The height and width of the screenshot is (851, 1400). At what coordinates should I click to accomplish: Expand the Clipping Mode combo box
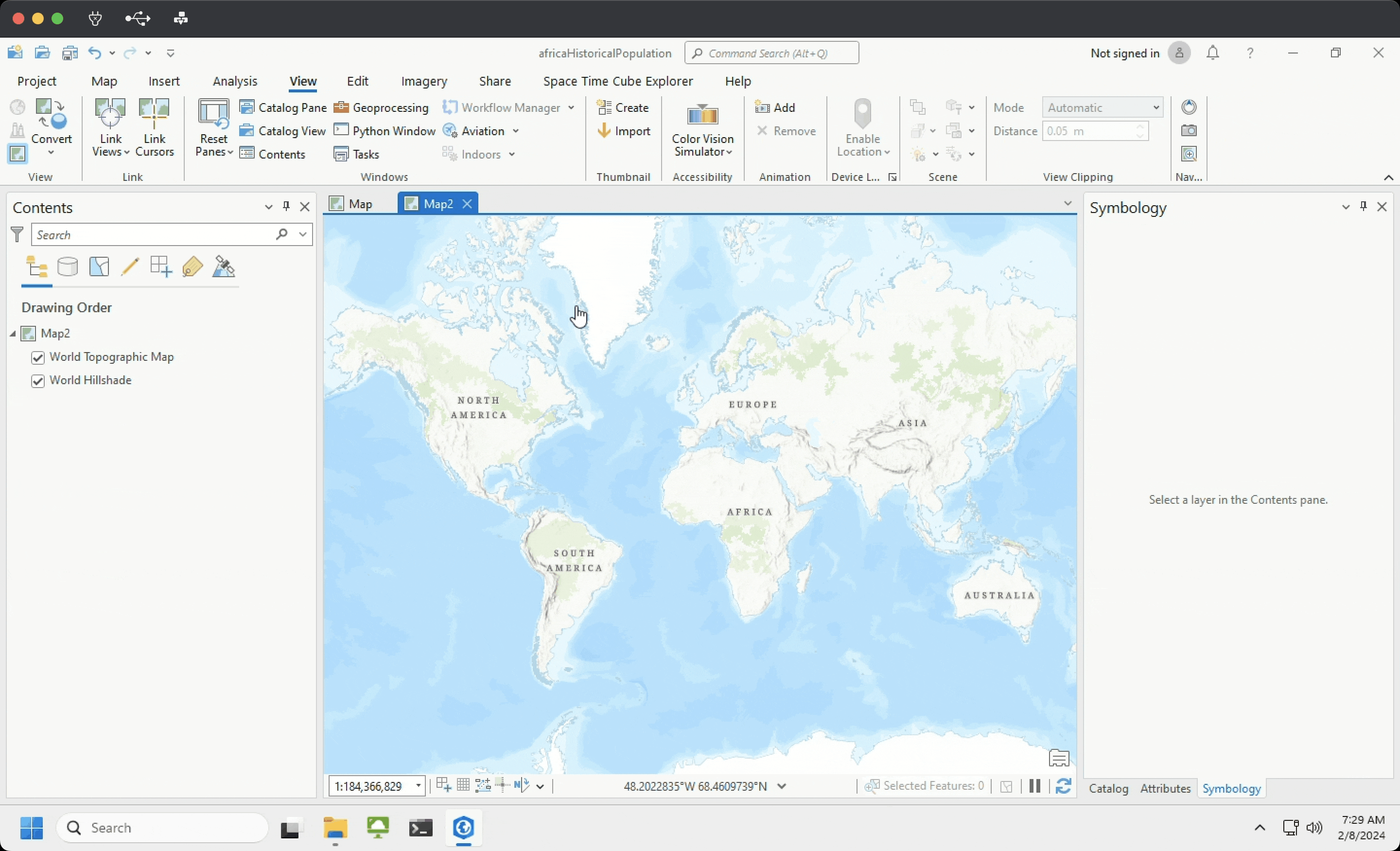[1155, 107]
